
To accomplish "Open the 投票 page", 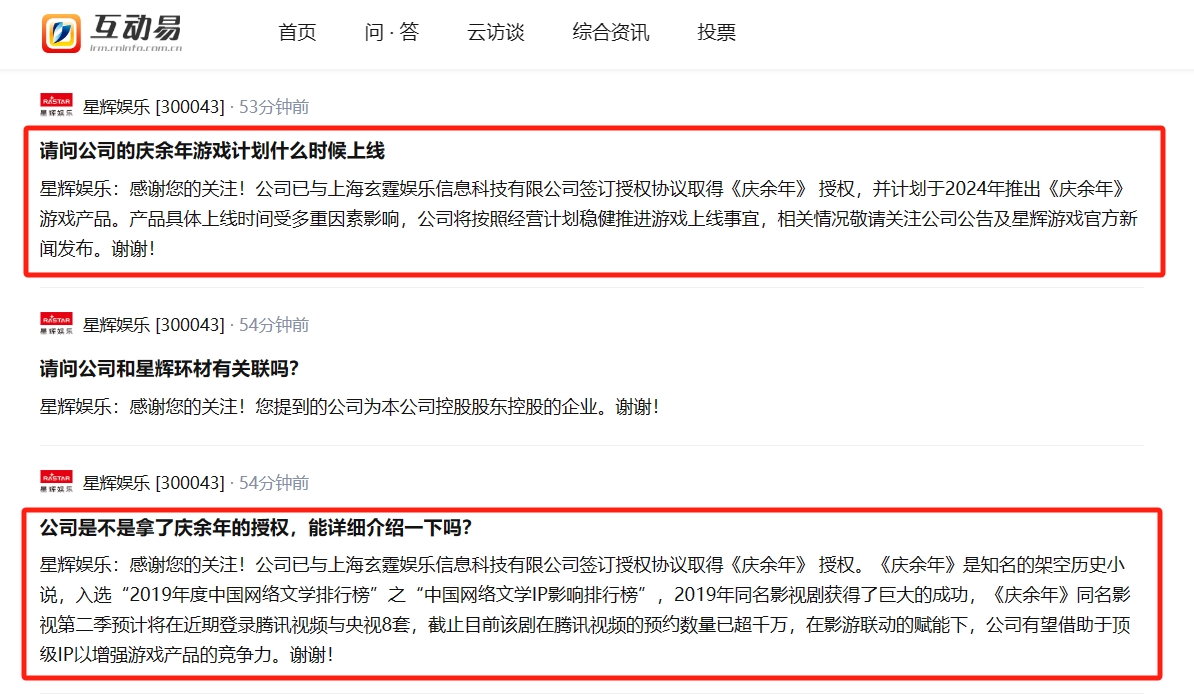I will pyautogui.click(x=717, y=32).
